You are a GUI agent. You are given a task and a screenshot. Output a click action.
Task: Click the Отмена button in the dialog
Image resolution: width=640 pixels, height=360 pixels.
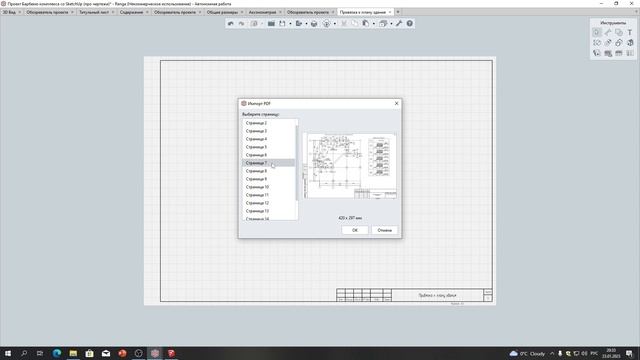(x=384, y=230)
